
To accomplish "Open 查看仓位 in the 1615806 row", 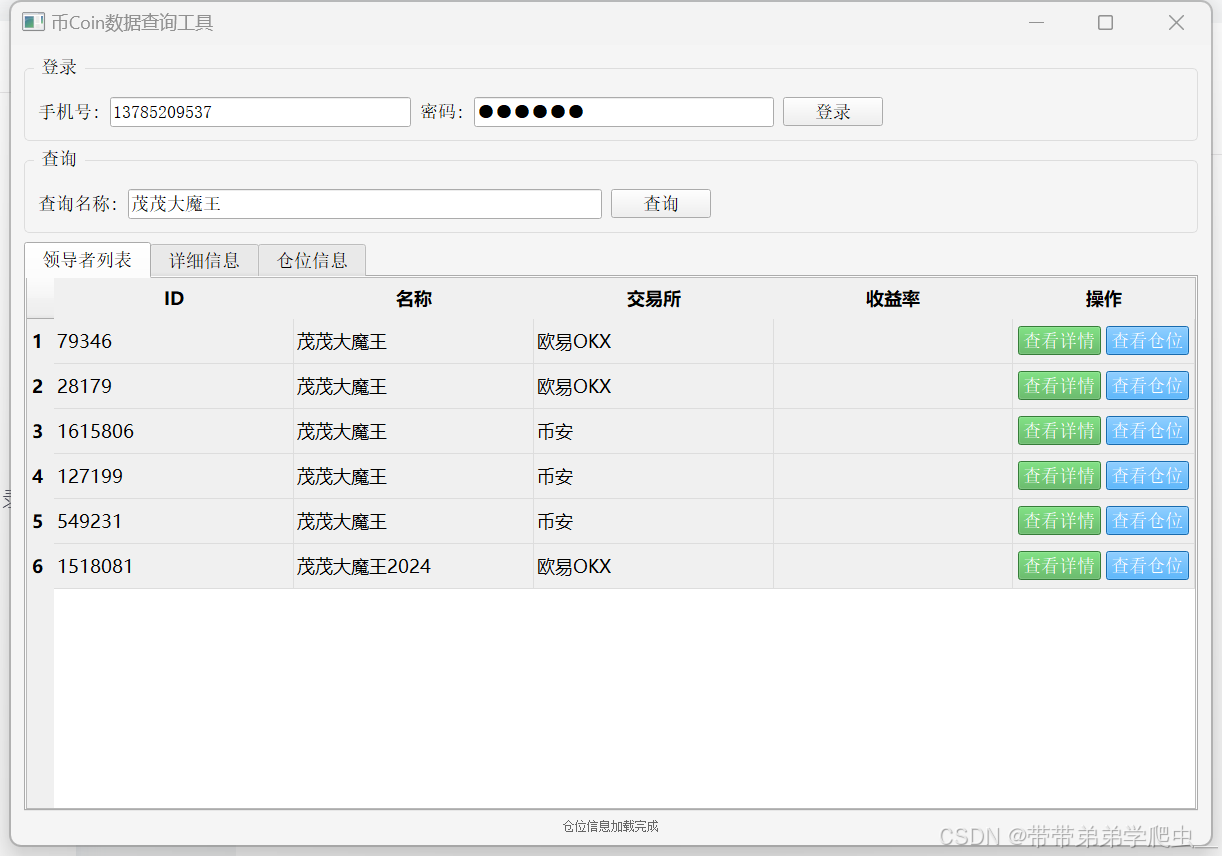I will (1147, 431).
